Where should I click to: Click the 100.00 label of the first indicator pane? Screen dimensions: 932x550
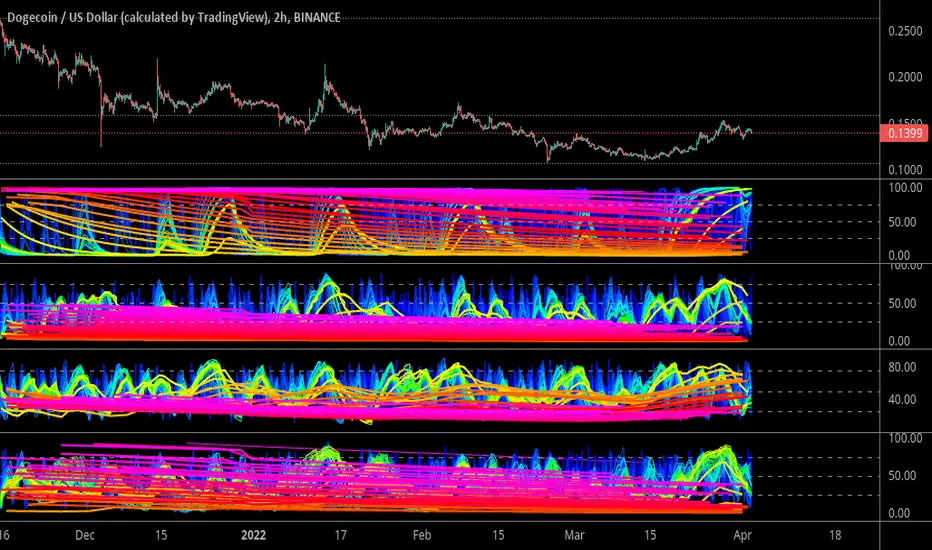905,188
